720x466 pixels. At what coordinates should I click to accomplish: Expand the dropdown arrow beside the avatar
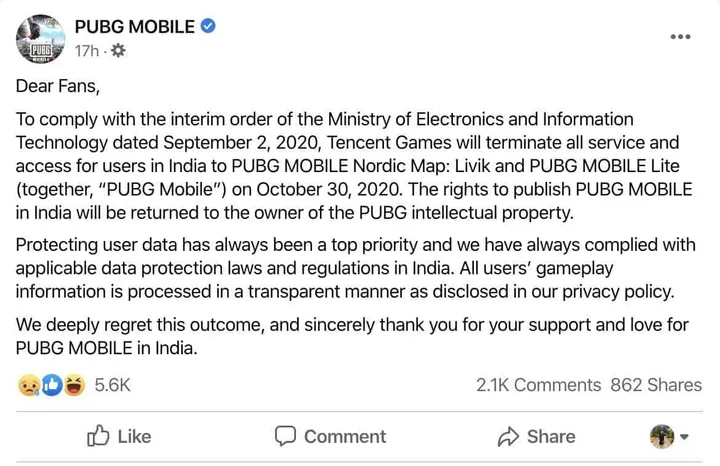tap(685, 437)
